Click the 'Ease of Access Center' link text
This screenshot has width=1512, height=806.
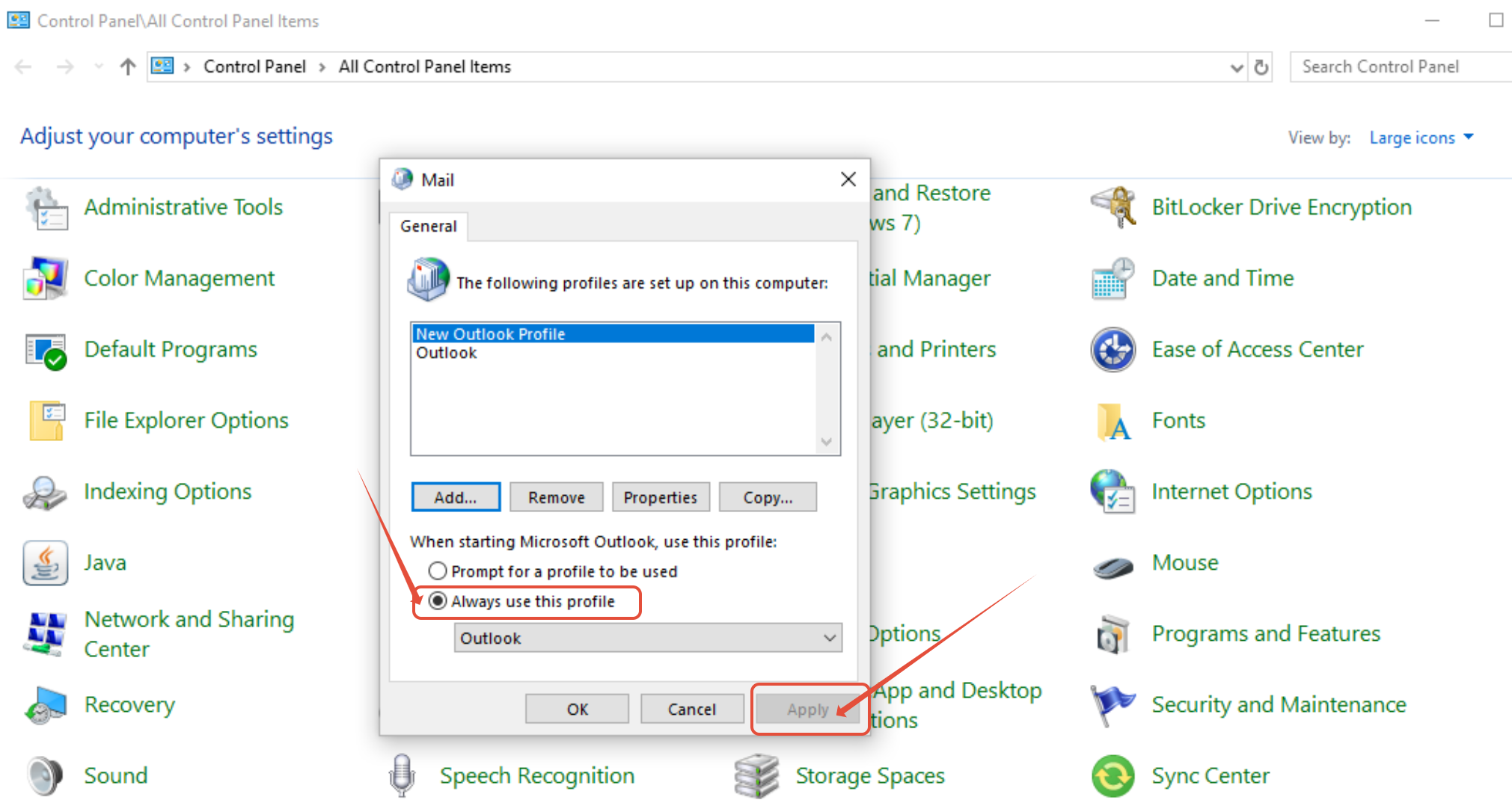tap(1258, 349)
